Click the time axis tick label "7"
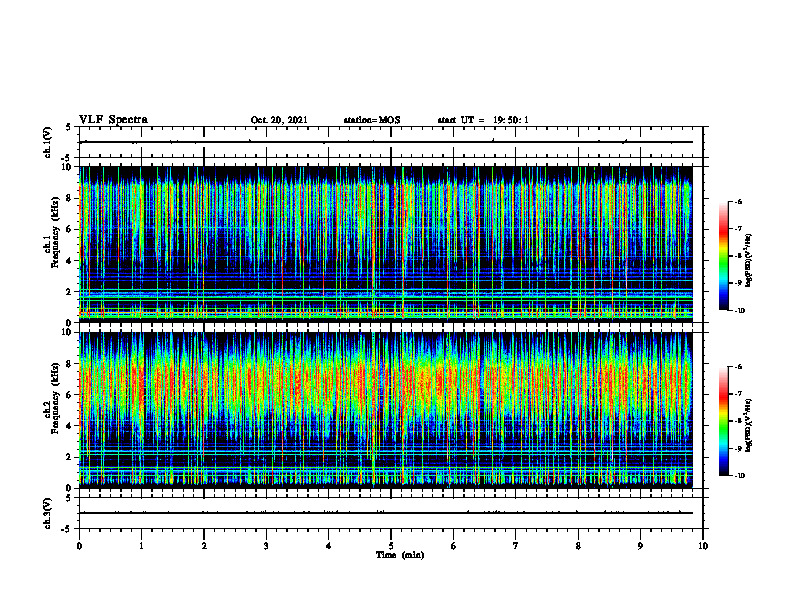The width and height of the screenshot is (792, 612). coord(516,546)
